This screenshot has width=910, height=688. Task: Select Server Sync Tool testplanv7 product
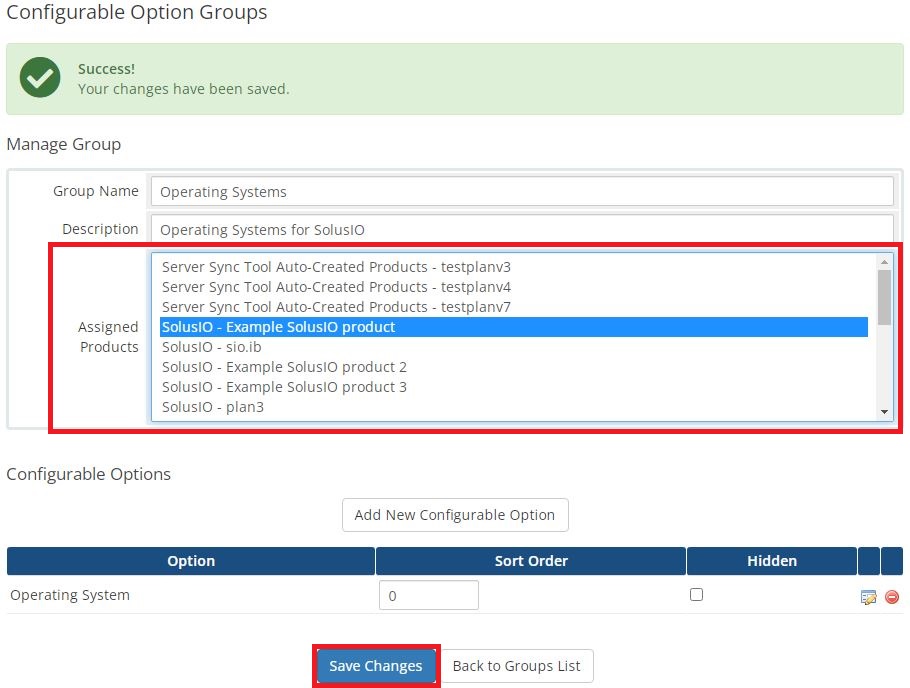[336, 307]
